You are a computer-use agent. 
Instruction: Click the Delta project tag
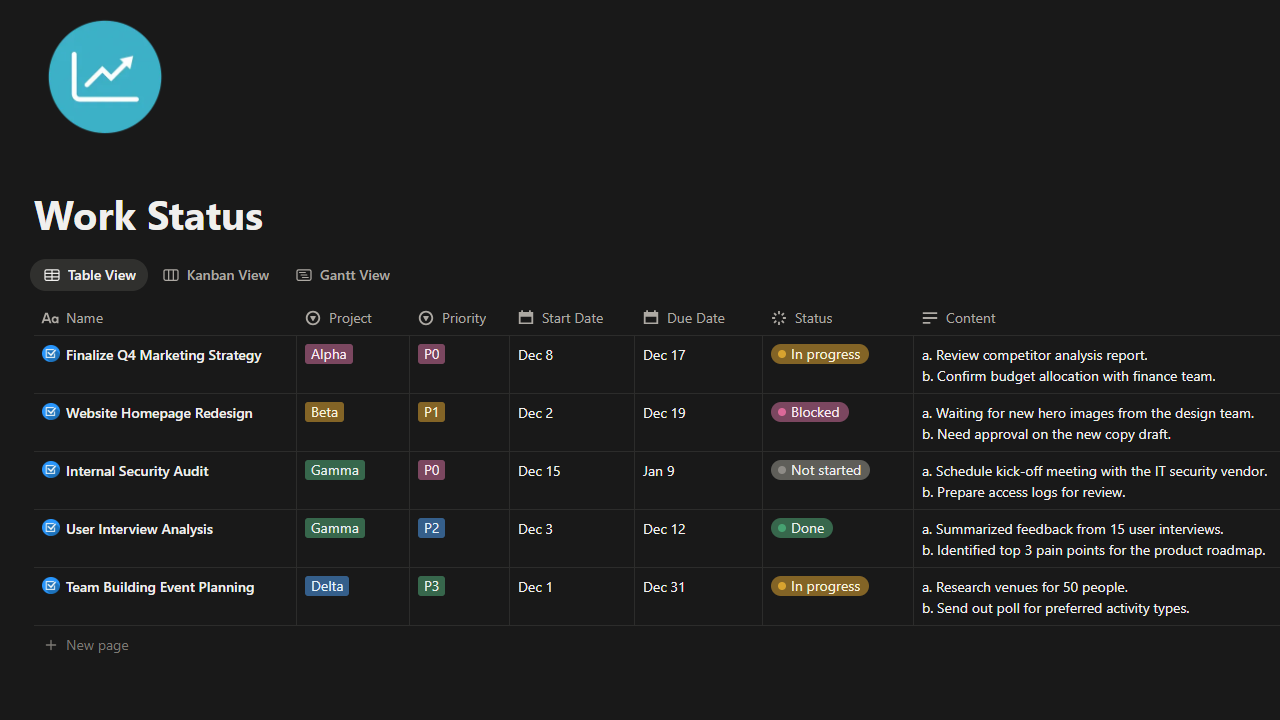coord(327,586)
